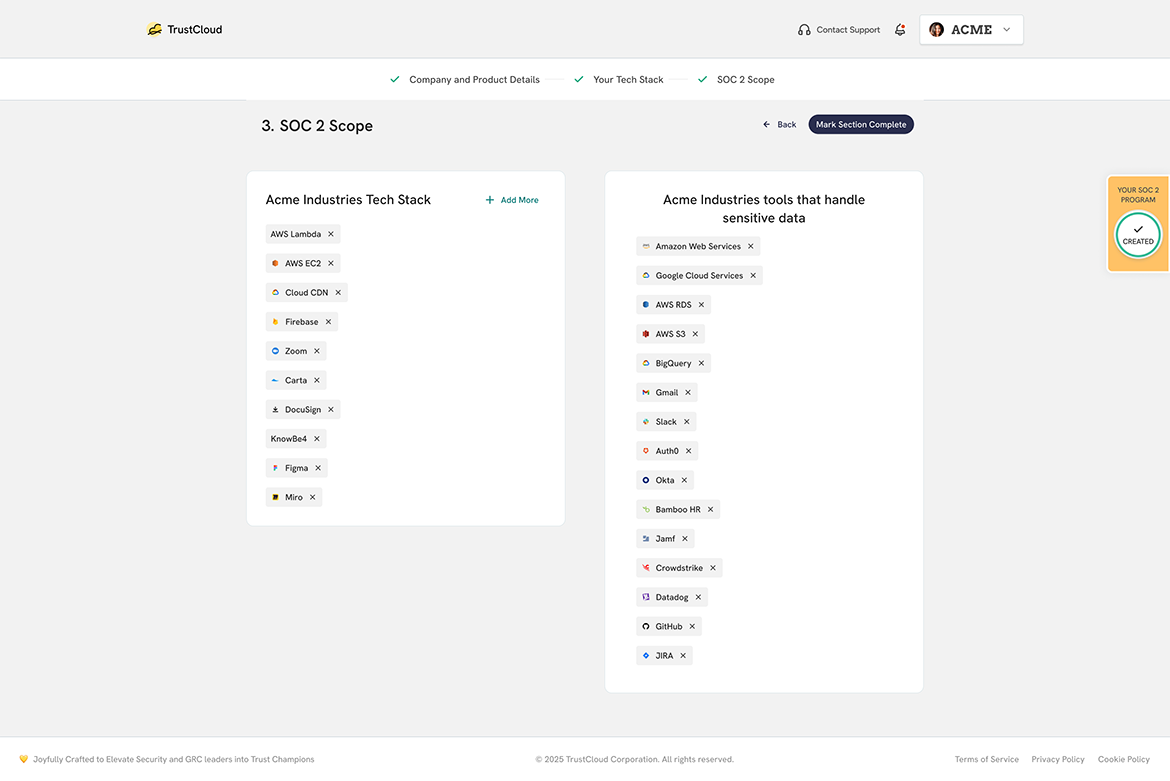Go to Your Tech Stack step
The height and width of the screenshot is (781, 1170).
[619, 80]
